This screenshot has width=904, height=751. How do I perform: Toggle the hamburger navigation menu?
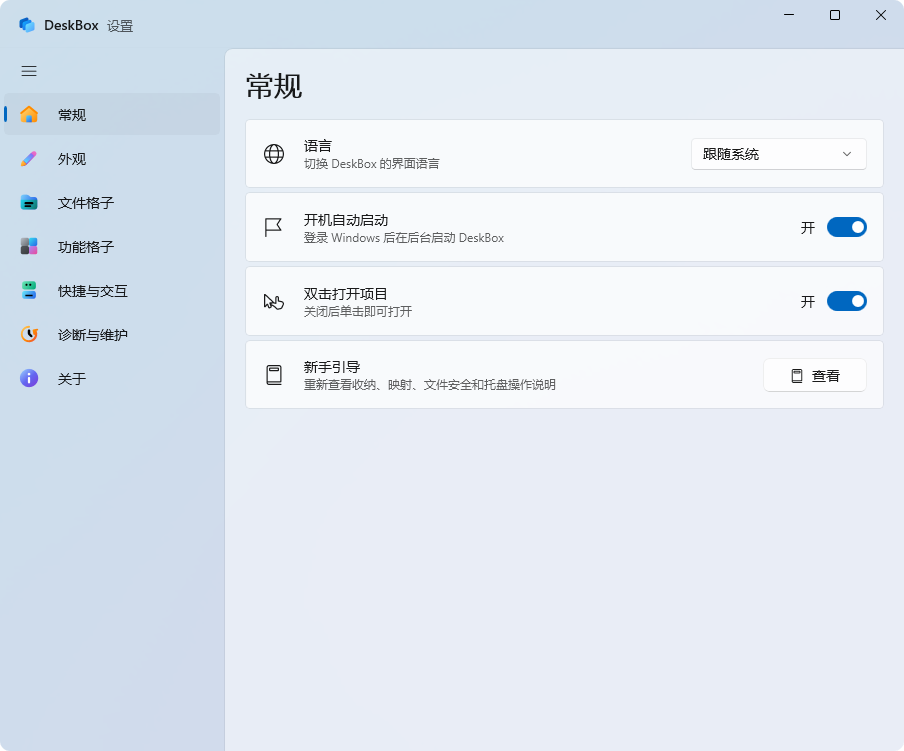coord(29,71)
